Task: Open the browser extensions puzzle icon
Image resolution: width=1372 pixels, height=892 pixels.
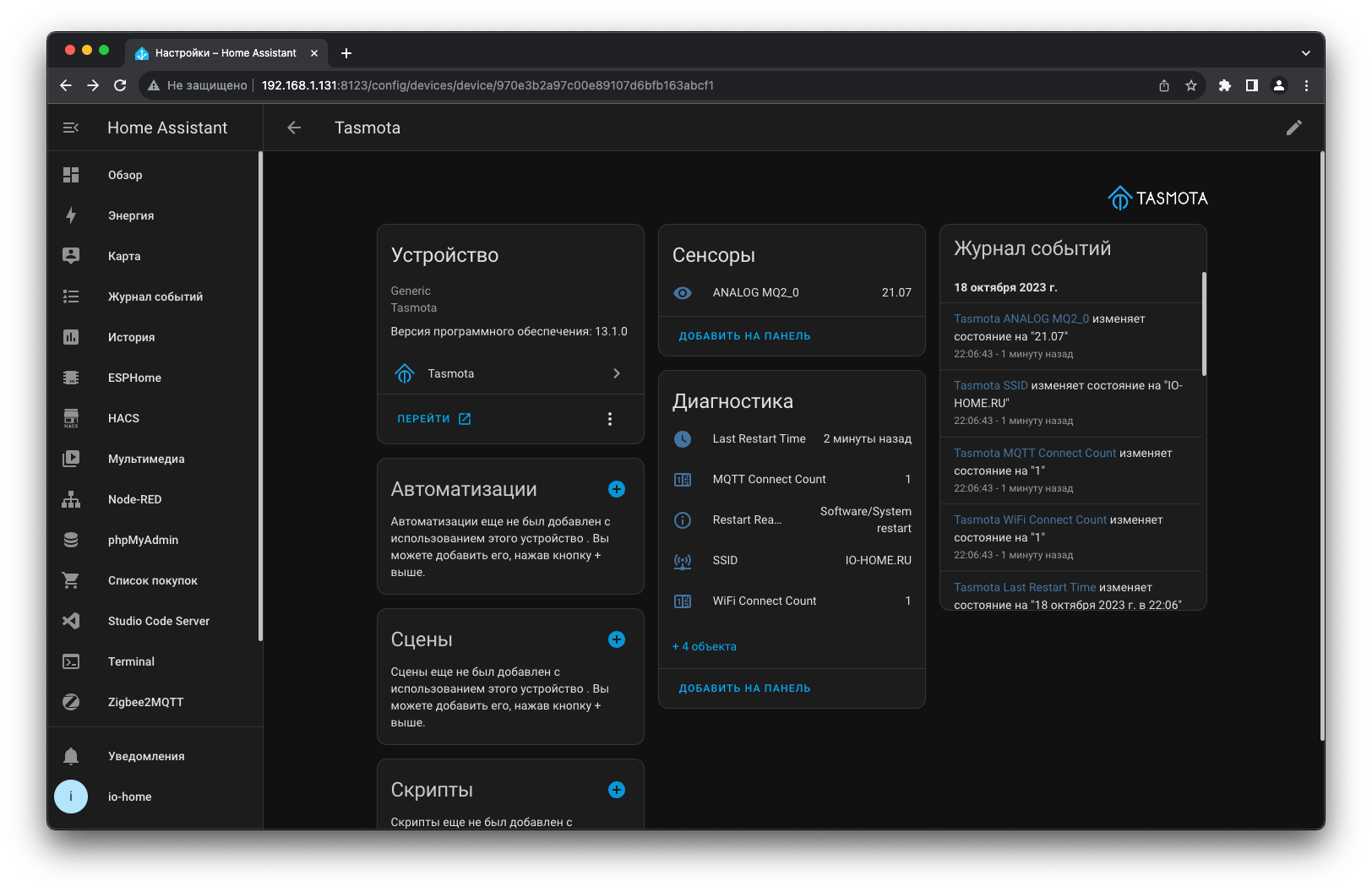Action: (1224, 85)
